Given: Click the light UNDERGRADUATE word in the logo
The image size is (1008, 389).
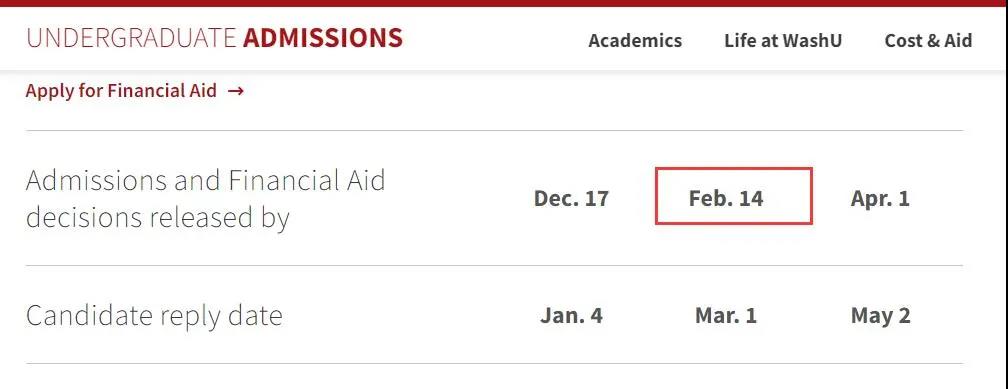Looking at the screenshot, I should (131, 39).
